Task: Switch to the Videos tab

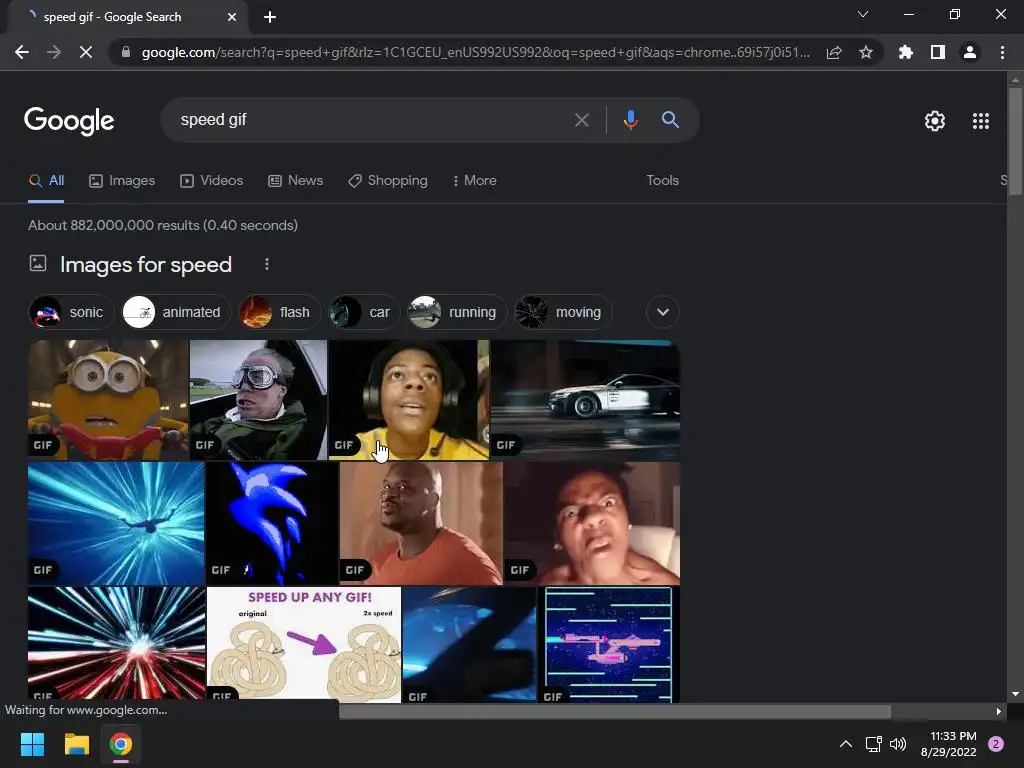Action: (212, 181)
